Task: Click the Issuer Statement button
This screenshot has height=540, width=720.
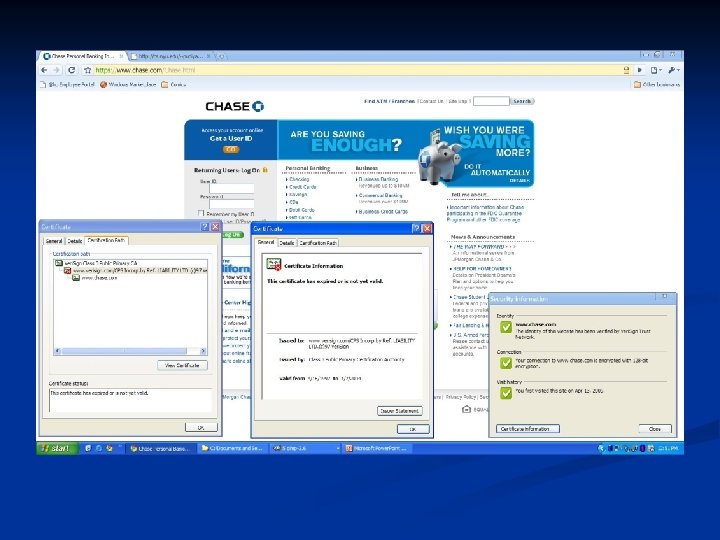Action: point(400,411)
